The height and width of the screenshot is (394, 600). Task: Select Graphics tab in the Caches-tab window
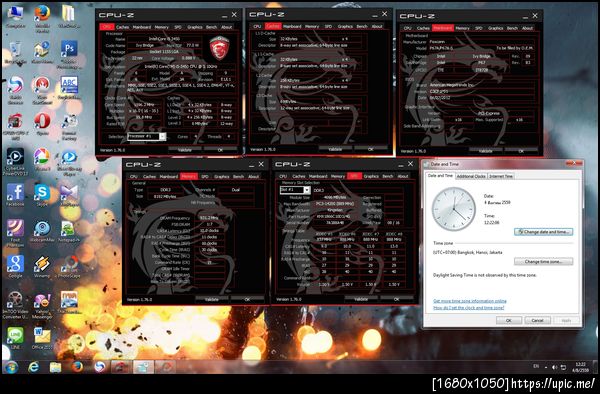coord(345,26)
